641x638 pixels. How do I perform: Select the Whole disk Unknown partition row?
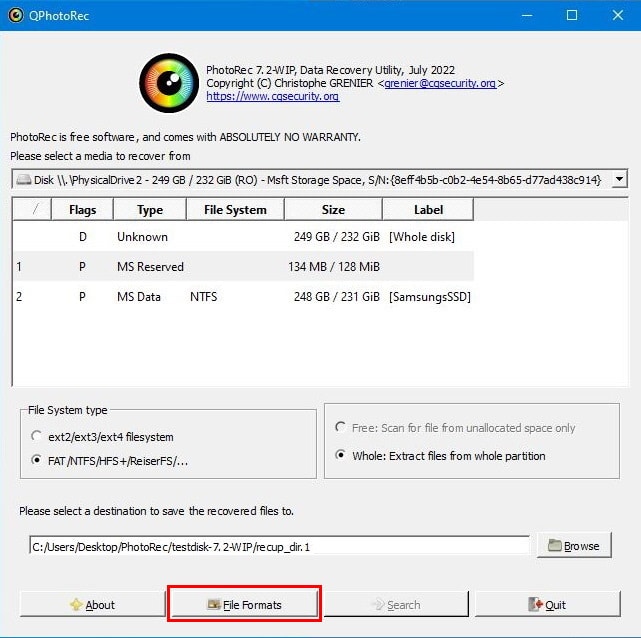coord(242,237)
